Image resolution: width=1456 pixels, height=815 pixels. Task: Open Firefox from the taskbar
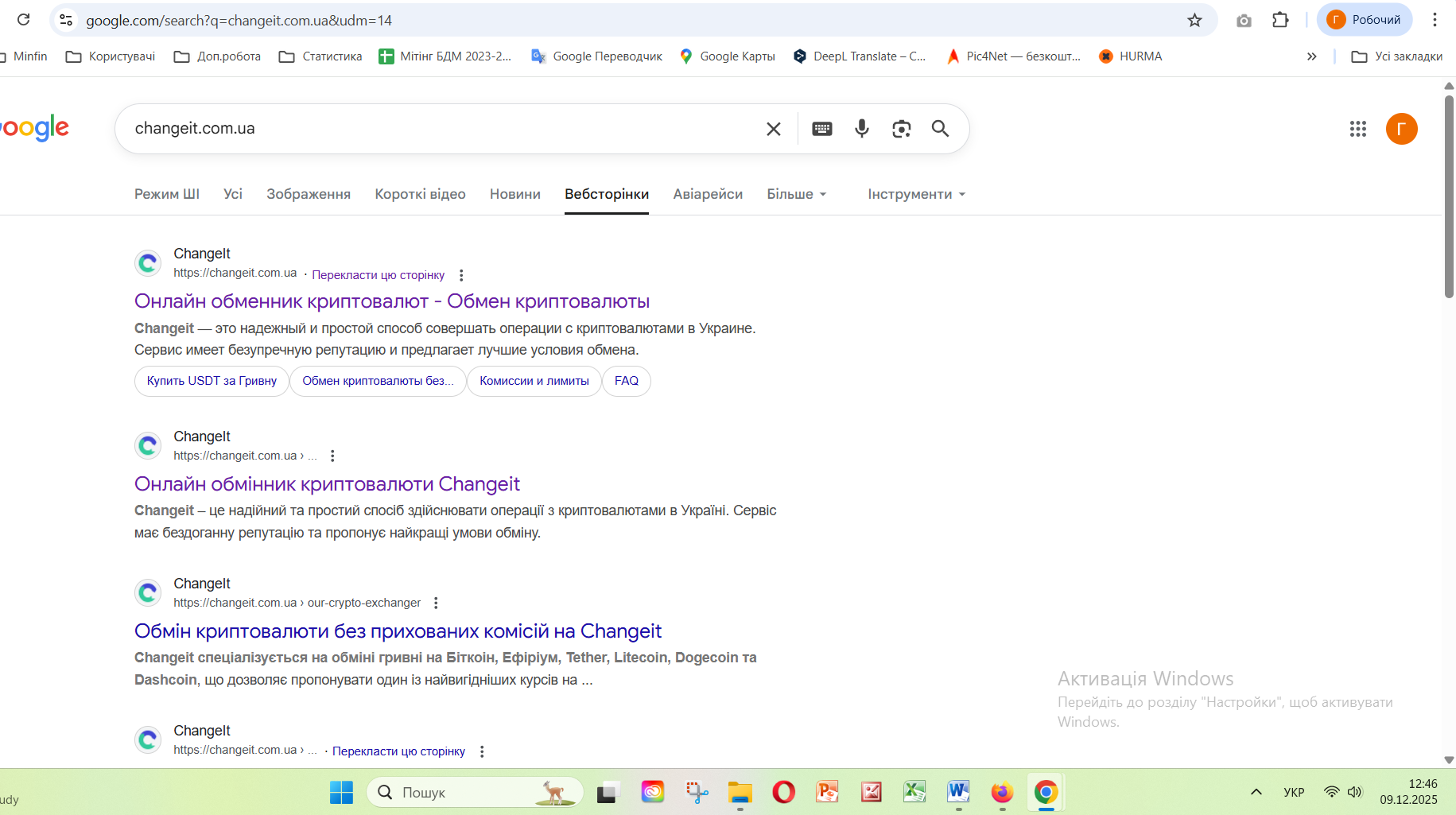pyautogui.click(x=1002, y=793)
